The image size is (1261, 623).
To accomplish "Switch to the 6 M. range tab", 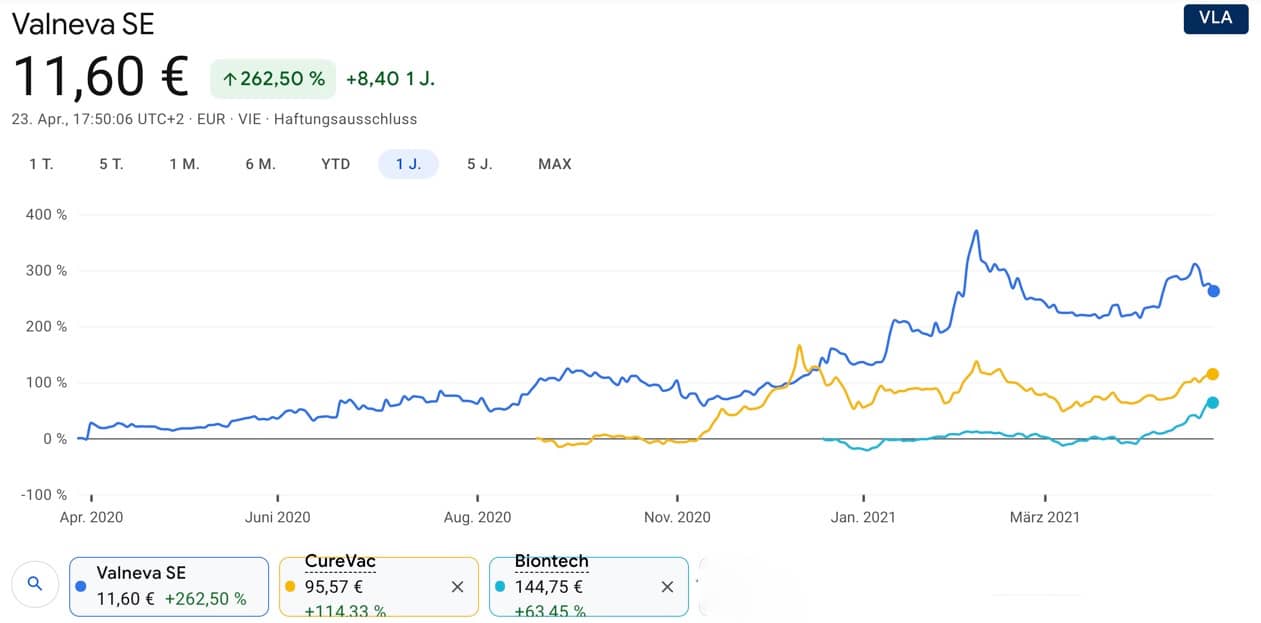I will click(x=260, y=164).
